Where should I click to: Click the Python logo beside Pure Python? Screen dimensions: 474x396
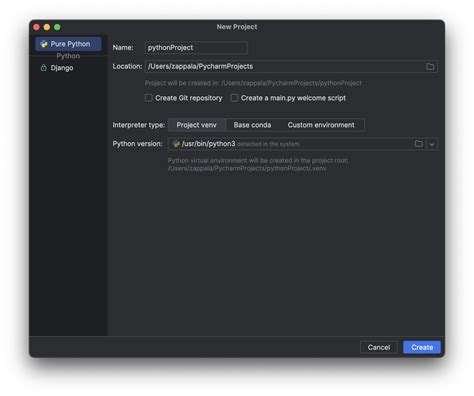coord(44,44)
